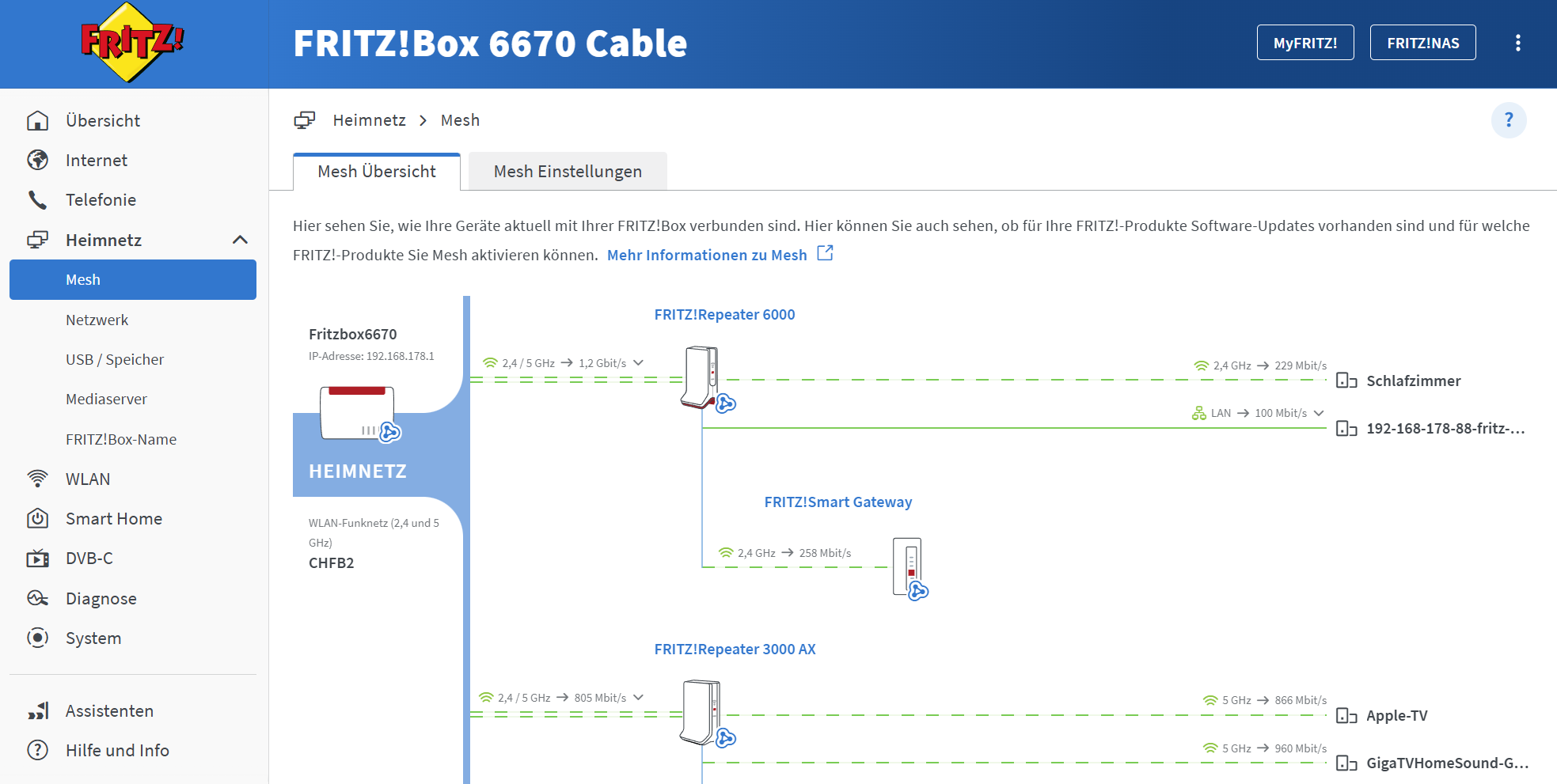Screen dimensions: 1557x784
Task: Open the help question mark icon
Action: 1508,120
